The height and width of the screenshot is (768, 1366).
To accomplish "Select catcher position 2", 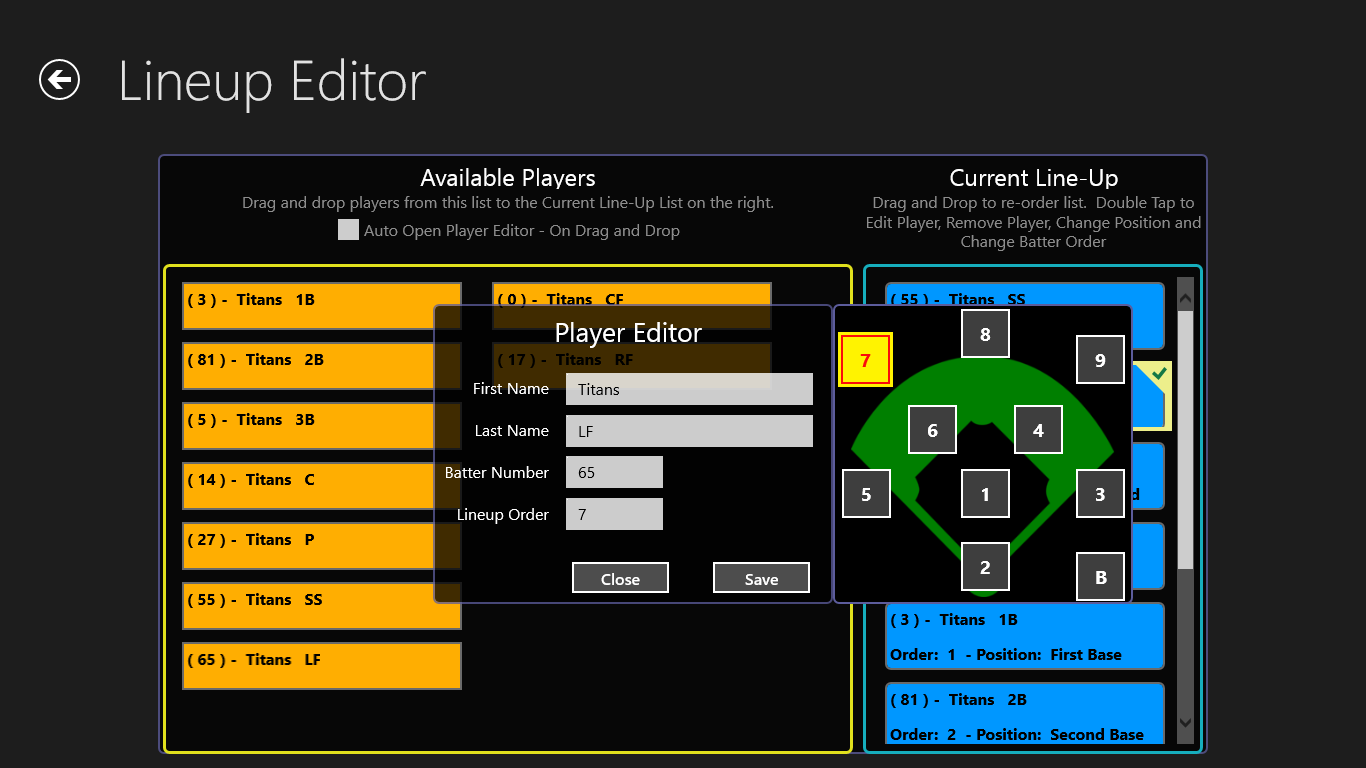I will point(985,567).
